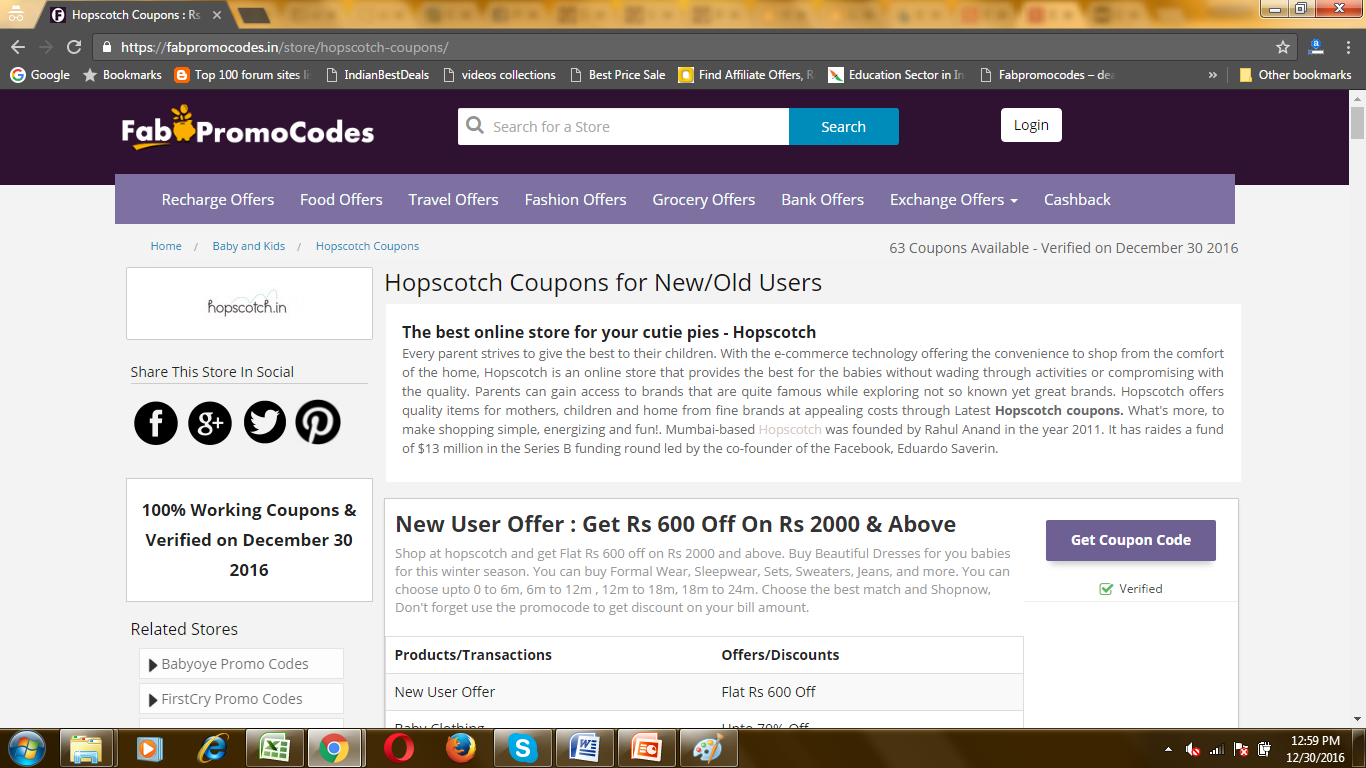
Task: Open Word from taskbar
Action: 584,748
